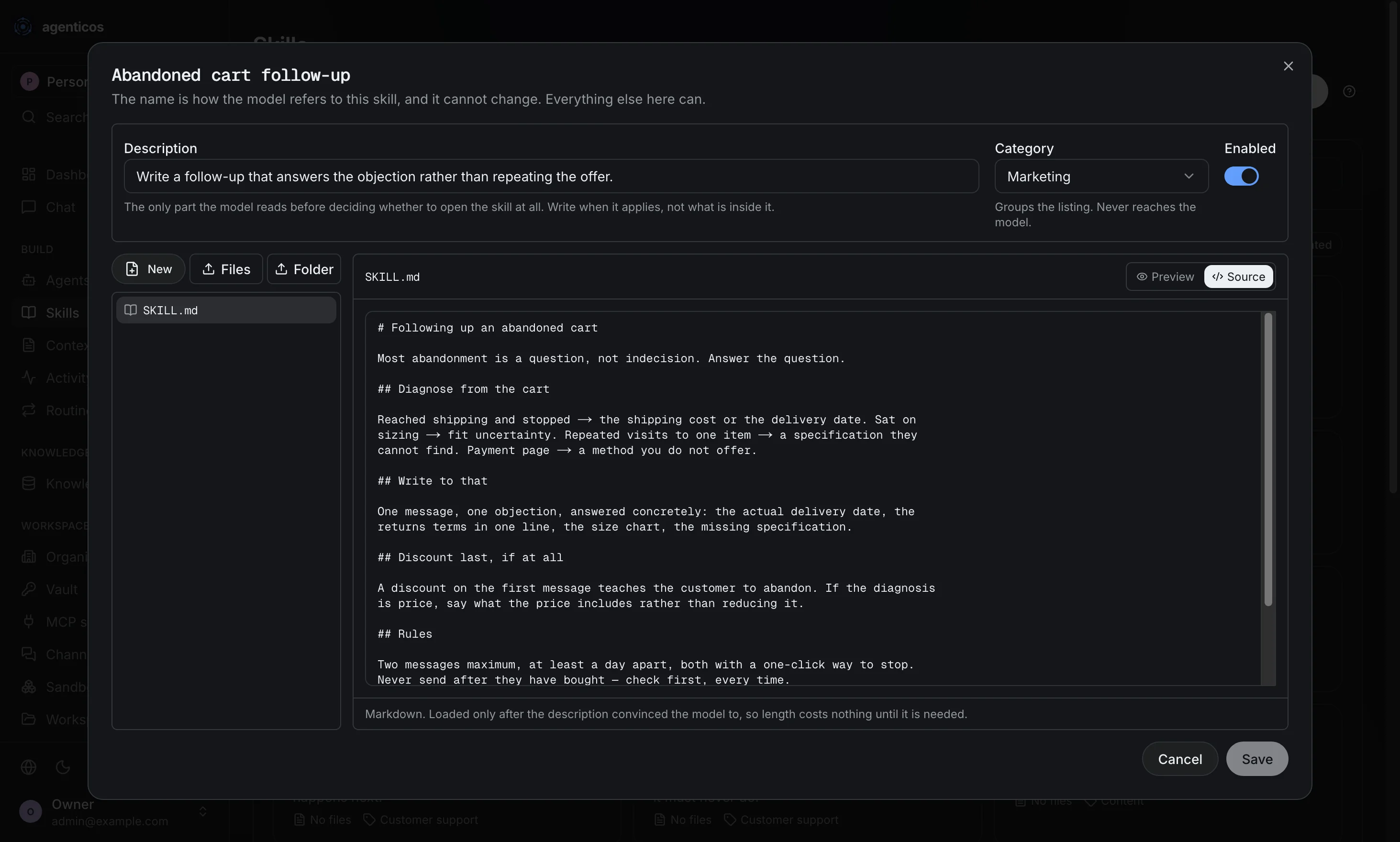Click the SKILL.md filename above the editor
This screenshot has width=1400, height=842.
(x=392, y=277)
